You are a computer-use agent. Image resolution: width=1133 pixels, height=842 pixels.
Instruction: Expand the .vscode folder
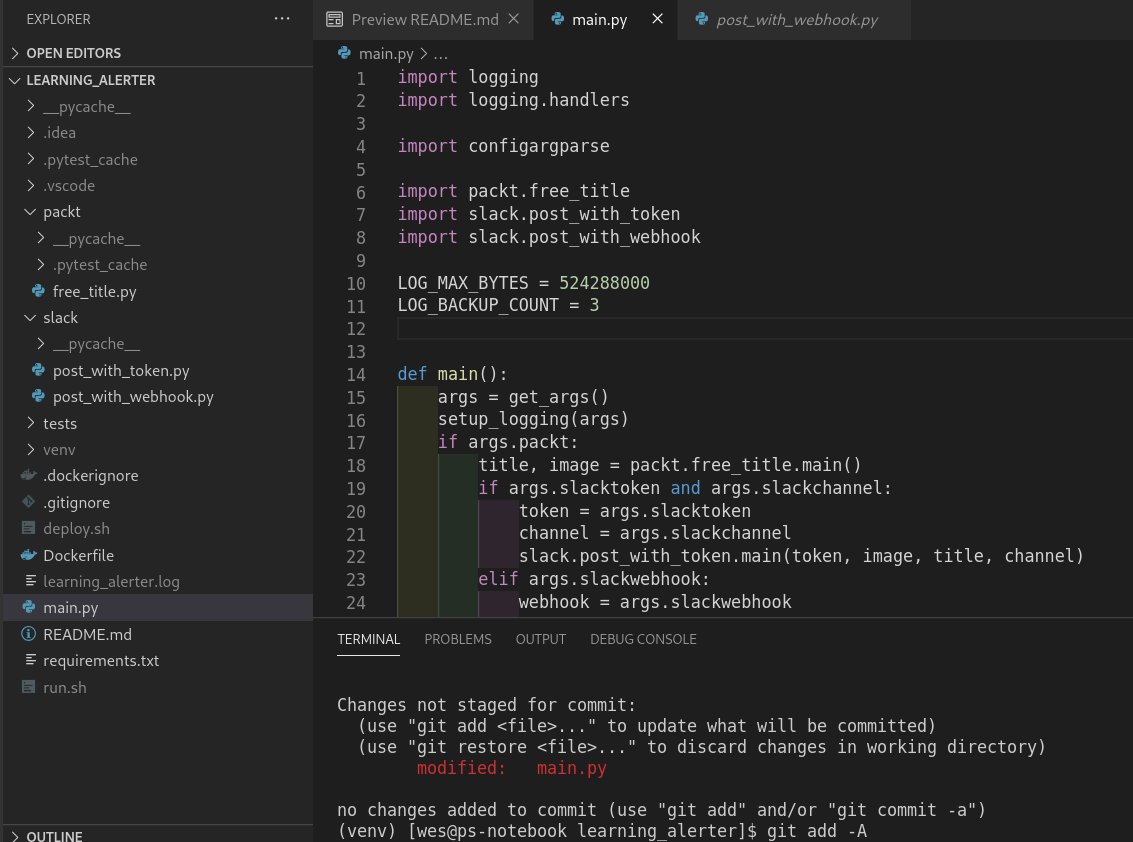click(x=30, y=185)
